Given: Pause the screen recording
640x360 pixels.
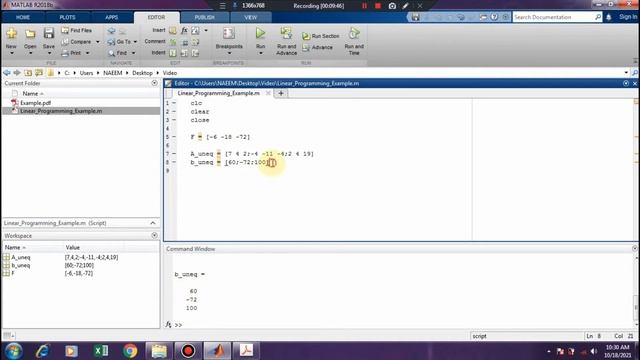Looking at the screenshot, I should [364, 6].
